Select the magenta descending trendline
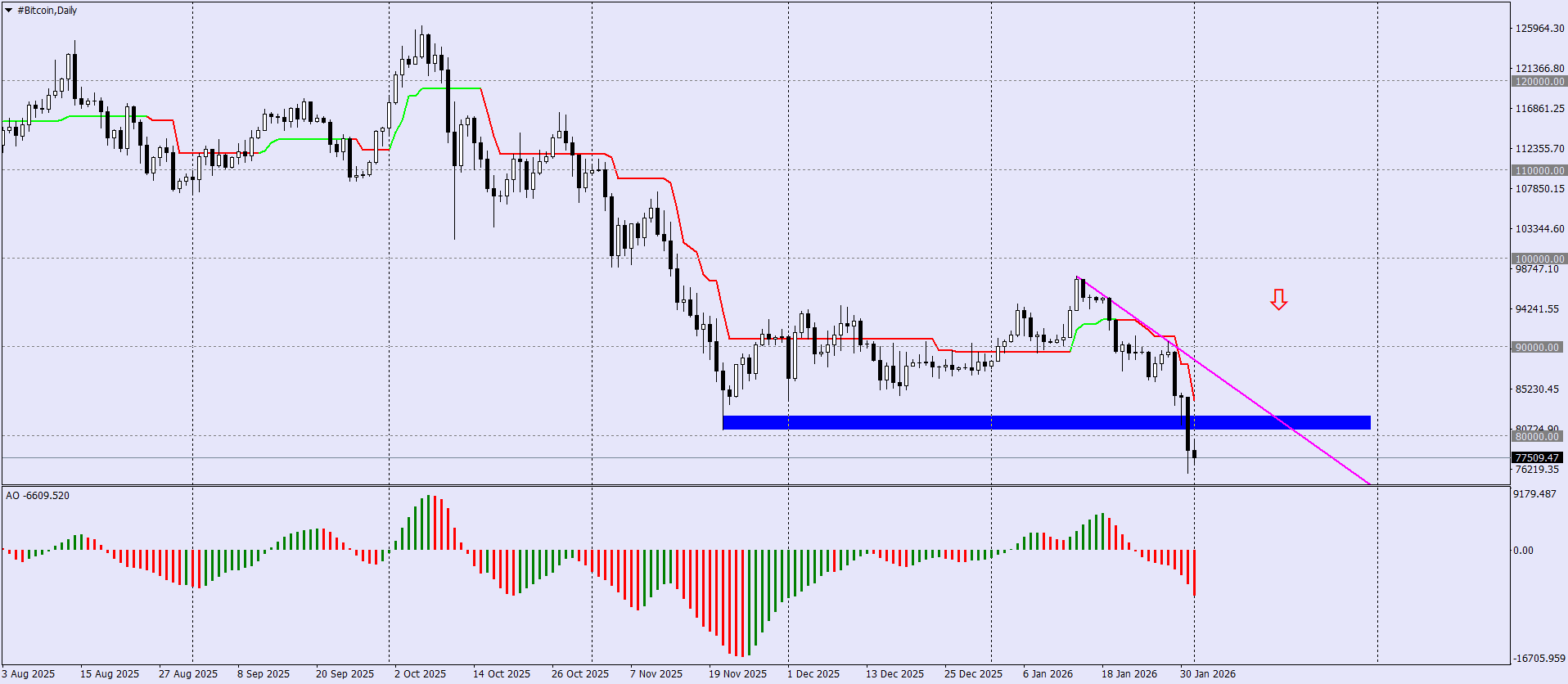The image size is (1568, 684). [1223, 380]
